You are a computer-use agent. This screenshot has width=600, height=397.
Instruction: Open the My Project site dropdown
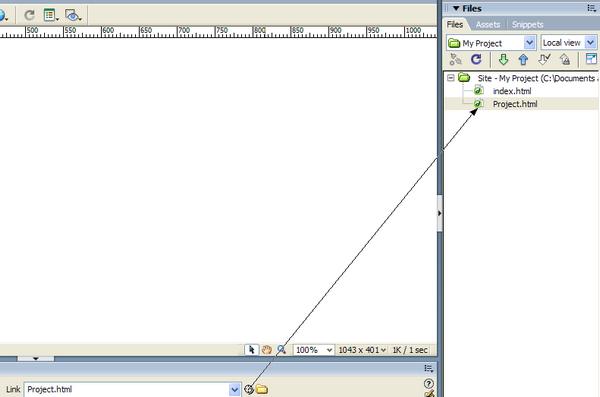[529, 43]
